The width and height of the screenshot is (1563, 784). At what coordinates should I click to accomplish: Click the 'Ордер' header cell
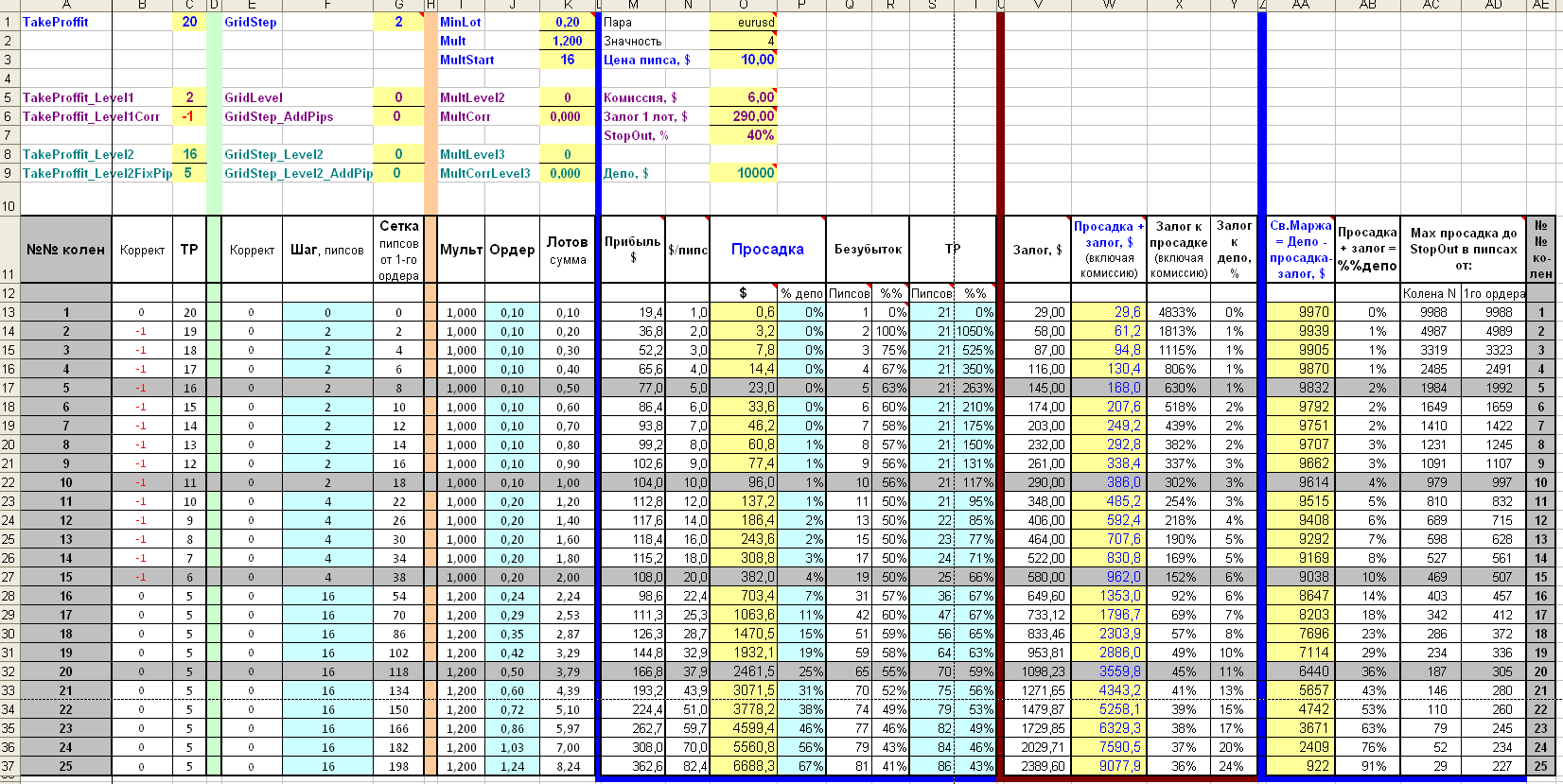(512, 250)
